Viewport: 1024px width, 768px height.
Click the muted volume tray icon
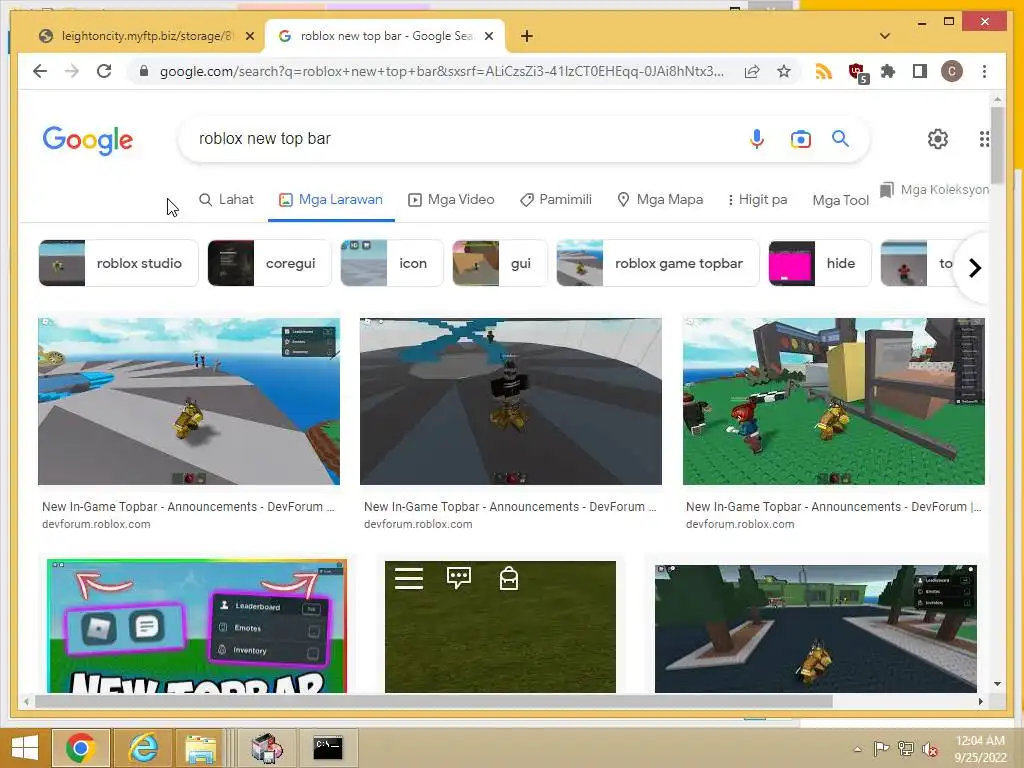coord(929,749)
